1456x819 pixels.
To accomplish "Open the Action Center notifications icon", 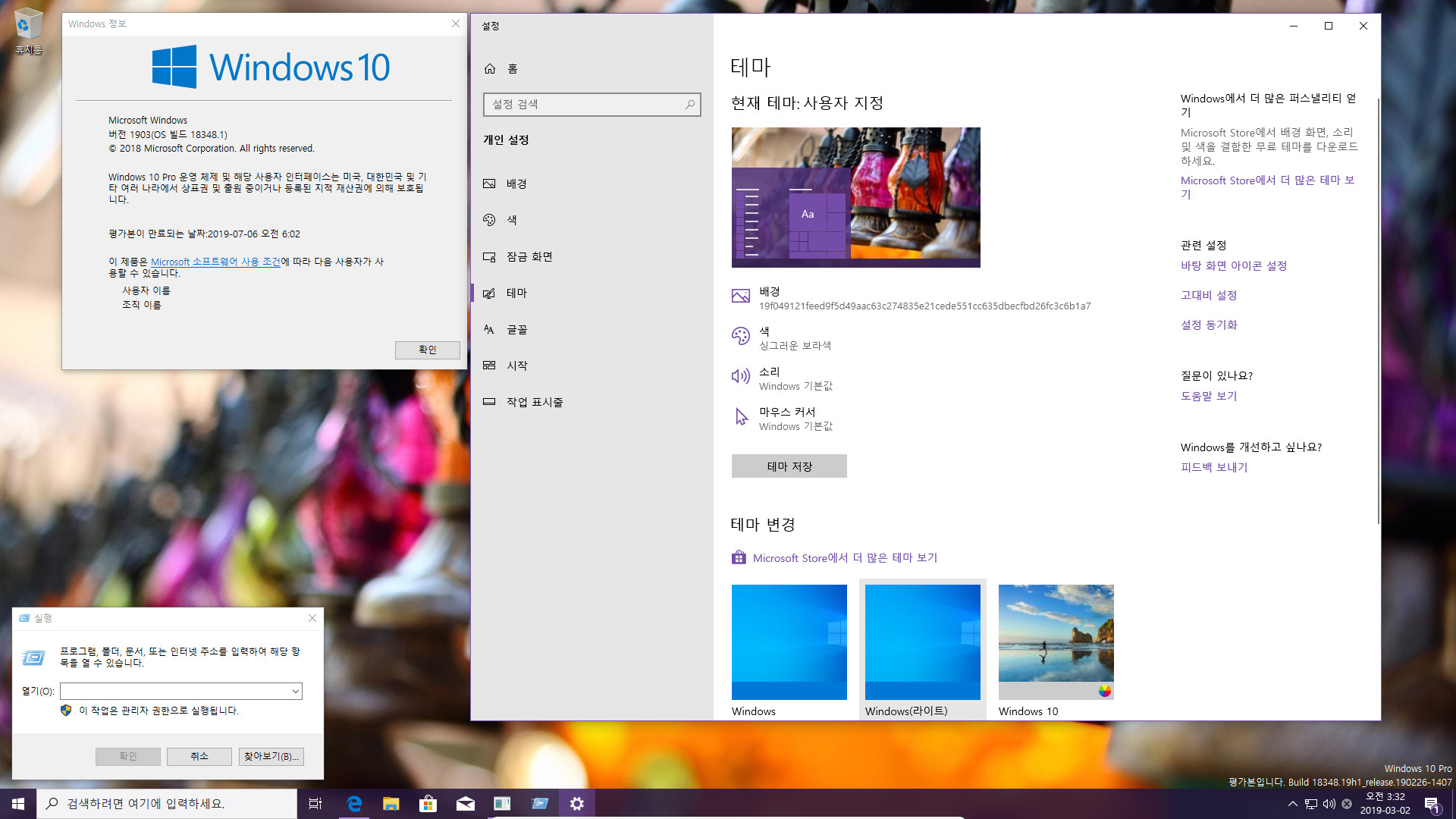I will [1432, 804].
